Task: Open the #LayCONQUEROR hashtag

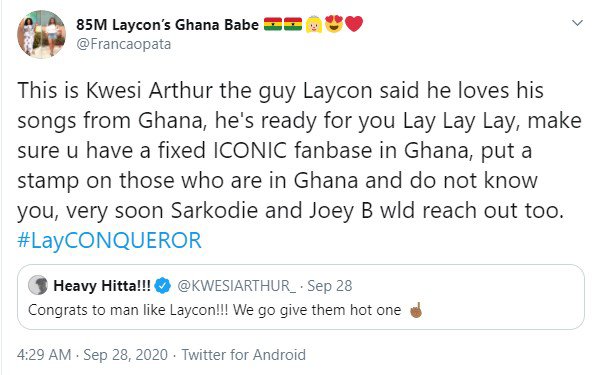Action: coord(109,241)
